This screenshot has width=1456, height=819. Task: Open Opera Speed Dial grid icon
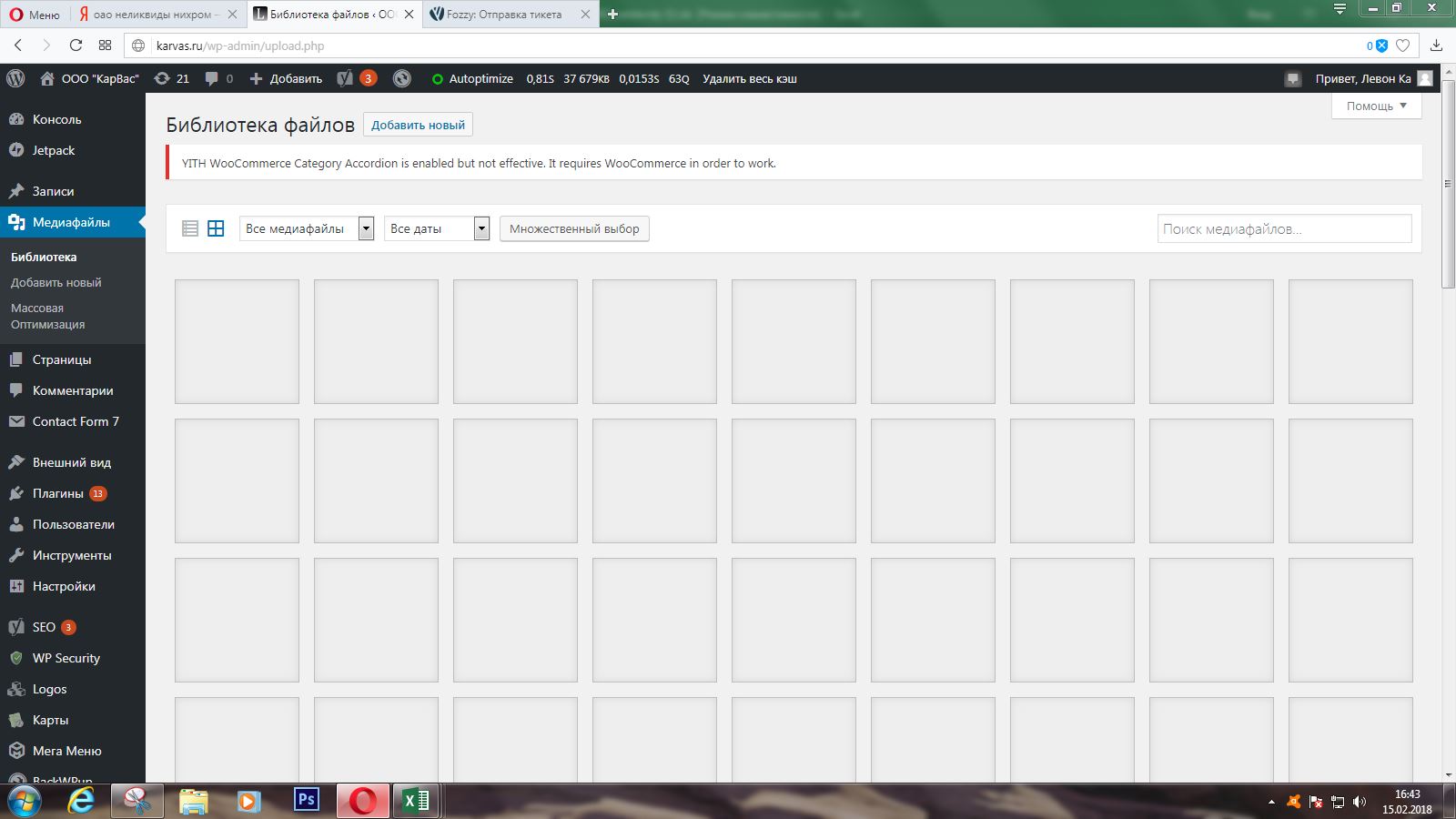(x=106, y=45)
